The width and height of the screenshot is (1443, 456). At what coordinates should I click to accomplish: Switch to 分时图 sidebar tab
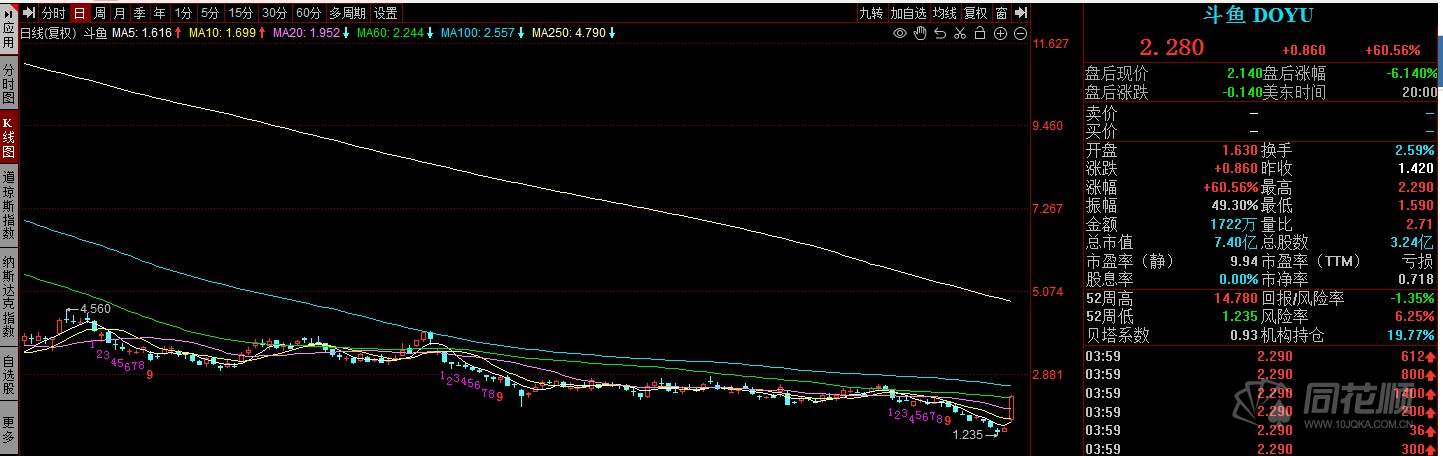9,85
